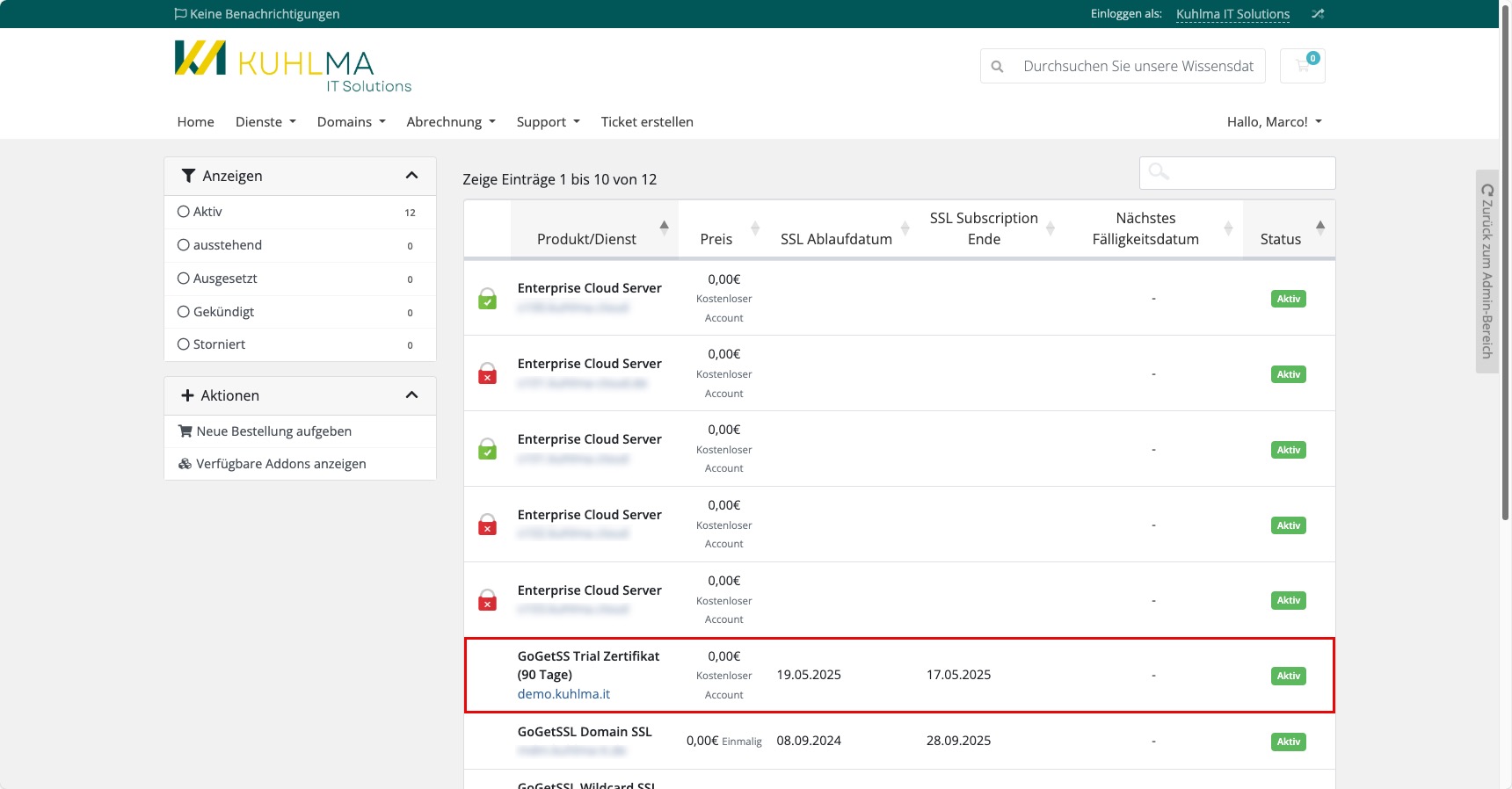
Task: Click the Kuhlma IT Solutions logo
Action: [x=293, y=67]
